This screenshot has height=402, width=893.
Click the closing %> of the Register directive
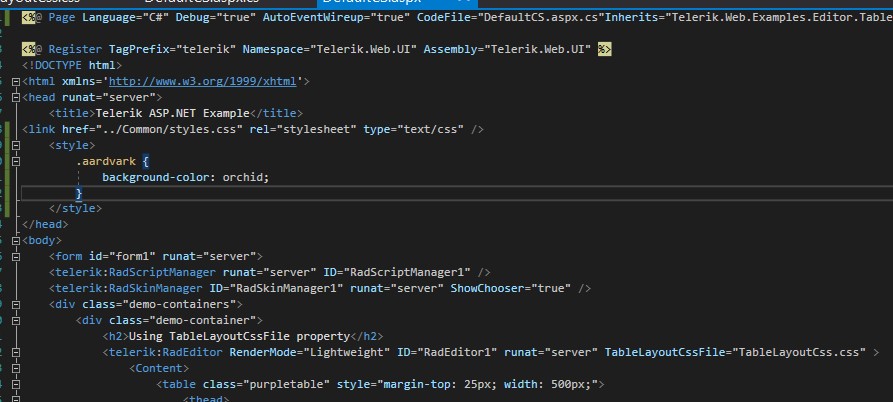coord(604,50)
